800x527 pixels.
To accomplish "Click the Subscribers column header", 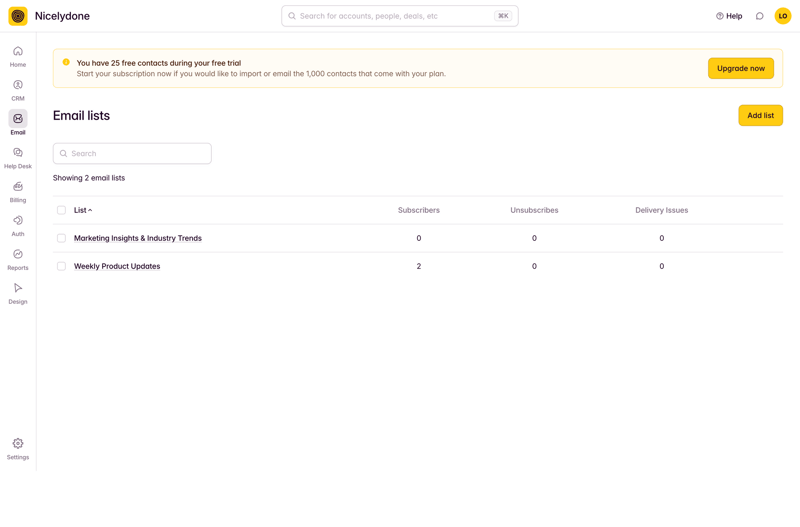I will pyautogui.click(x=419, y=210).
